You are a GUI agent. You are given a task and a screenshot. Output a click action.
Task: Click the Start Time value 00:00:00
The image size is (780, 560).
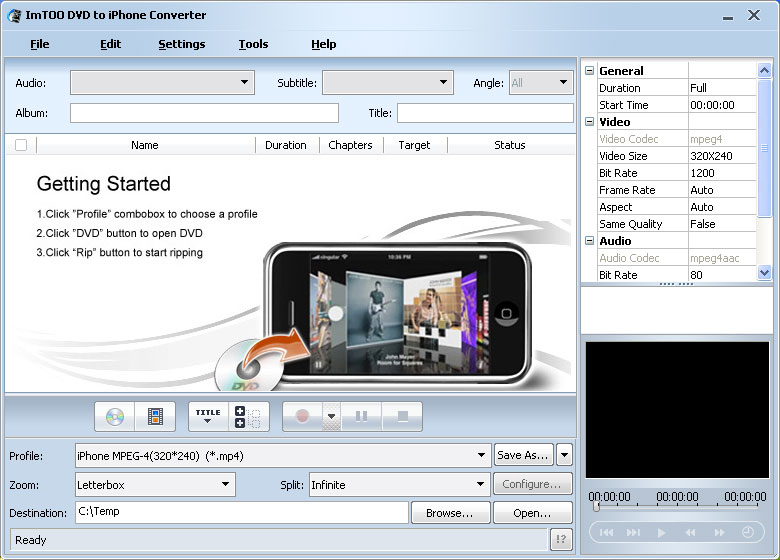722,105
